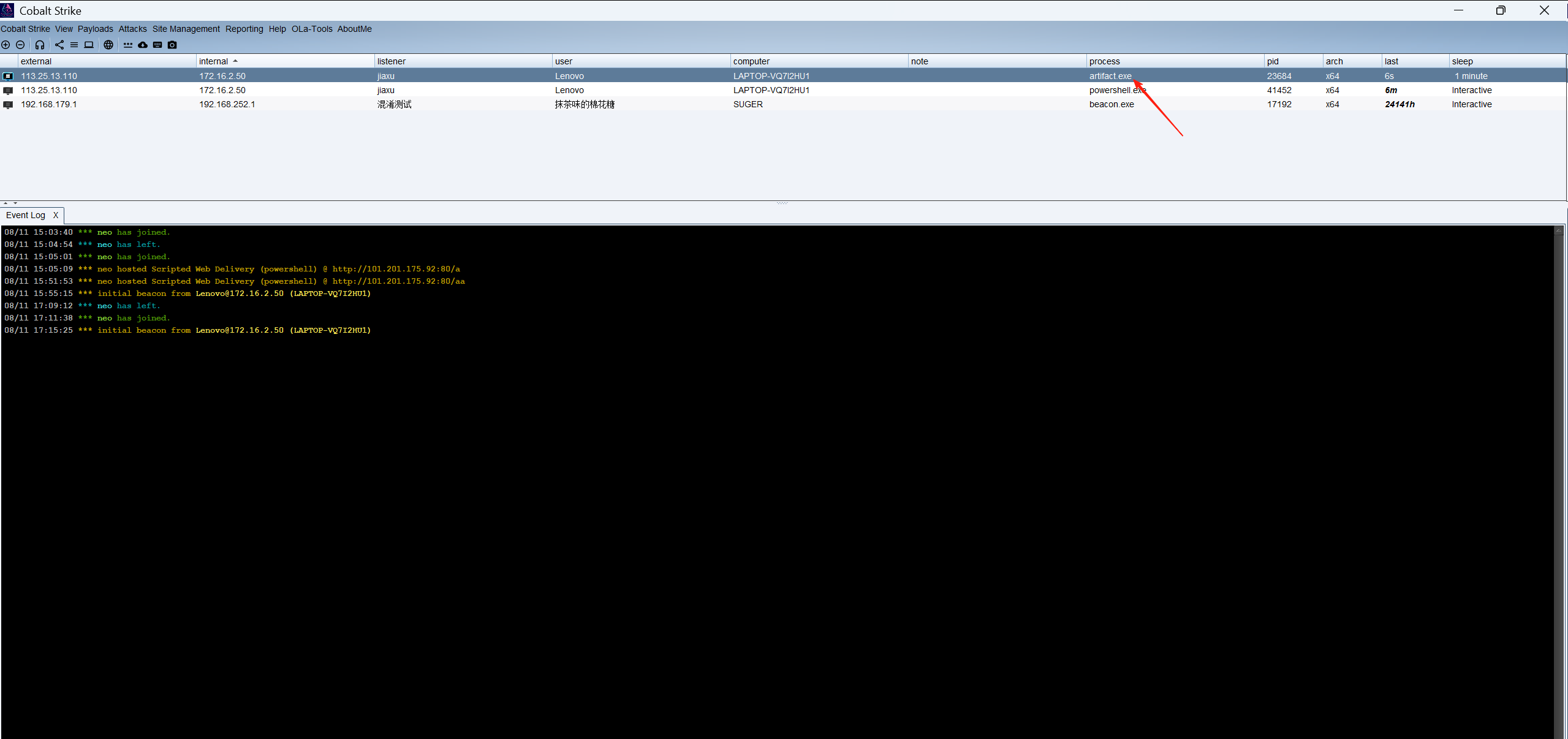Viewport: 1568px width, 739px height.
Task: Open the Cobalt Strike menu
Action: [x=25, y=29]
